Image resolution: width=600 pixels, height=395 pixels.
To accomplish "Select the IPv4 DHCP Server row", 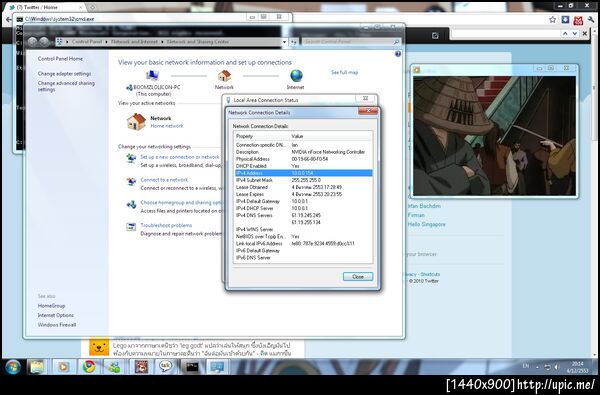I will [303, 208].
